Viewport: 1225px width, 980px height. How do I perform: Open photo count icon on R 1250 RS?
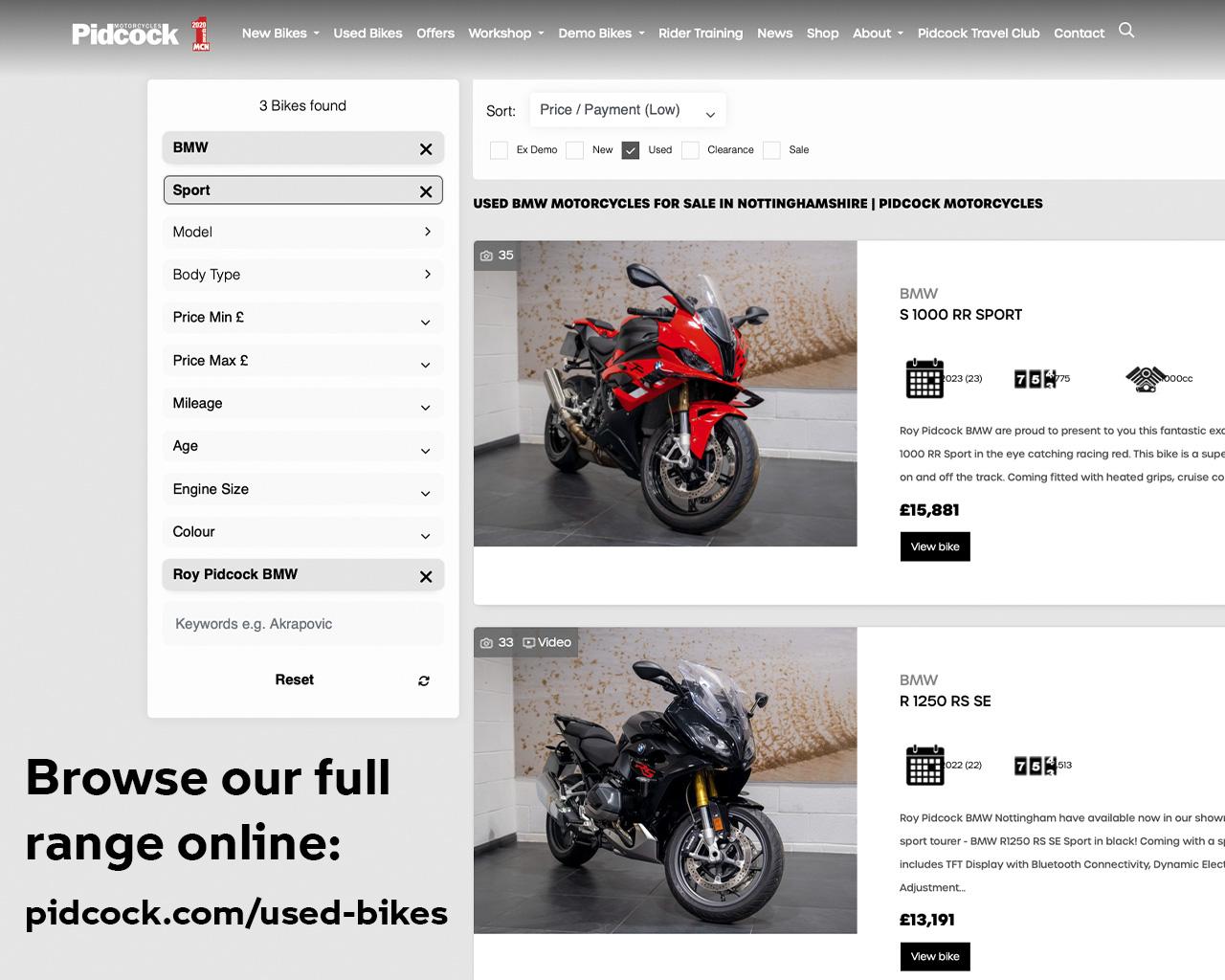[487, 643]
